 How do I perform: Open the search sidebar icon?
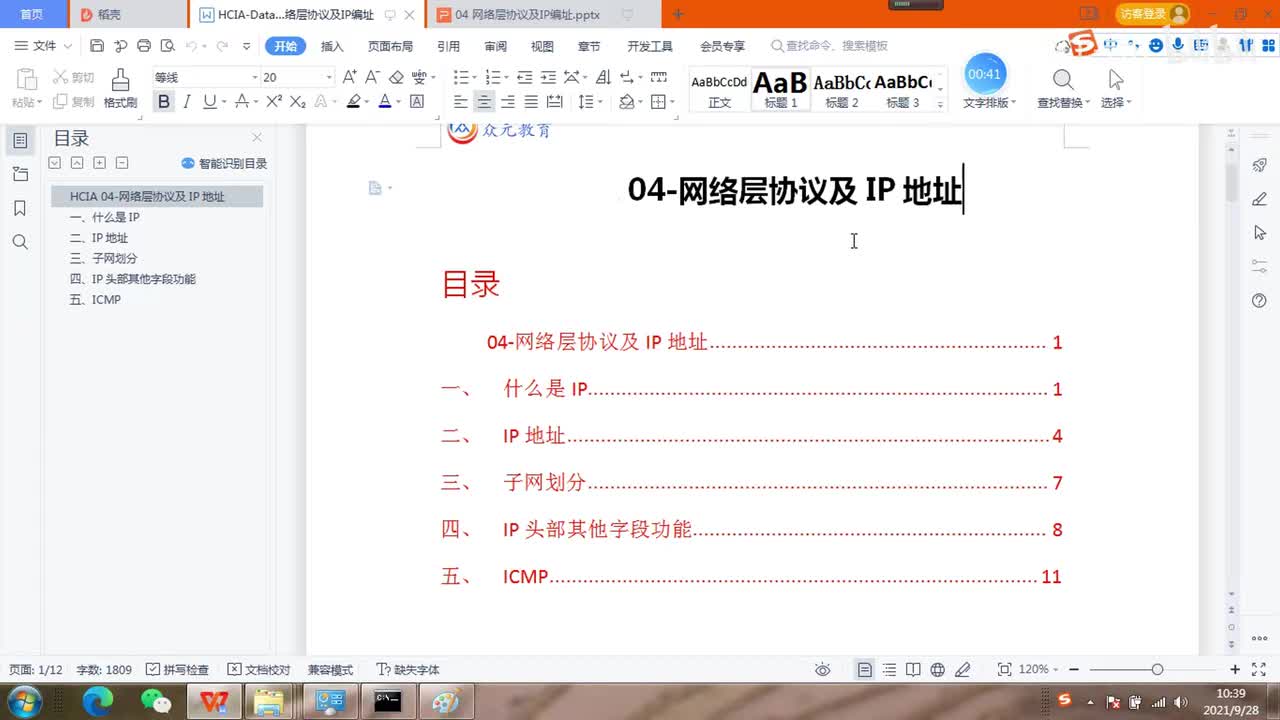pyautogui.click(x=20, y=242)
